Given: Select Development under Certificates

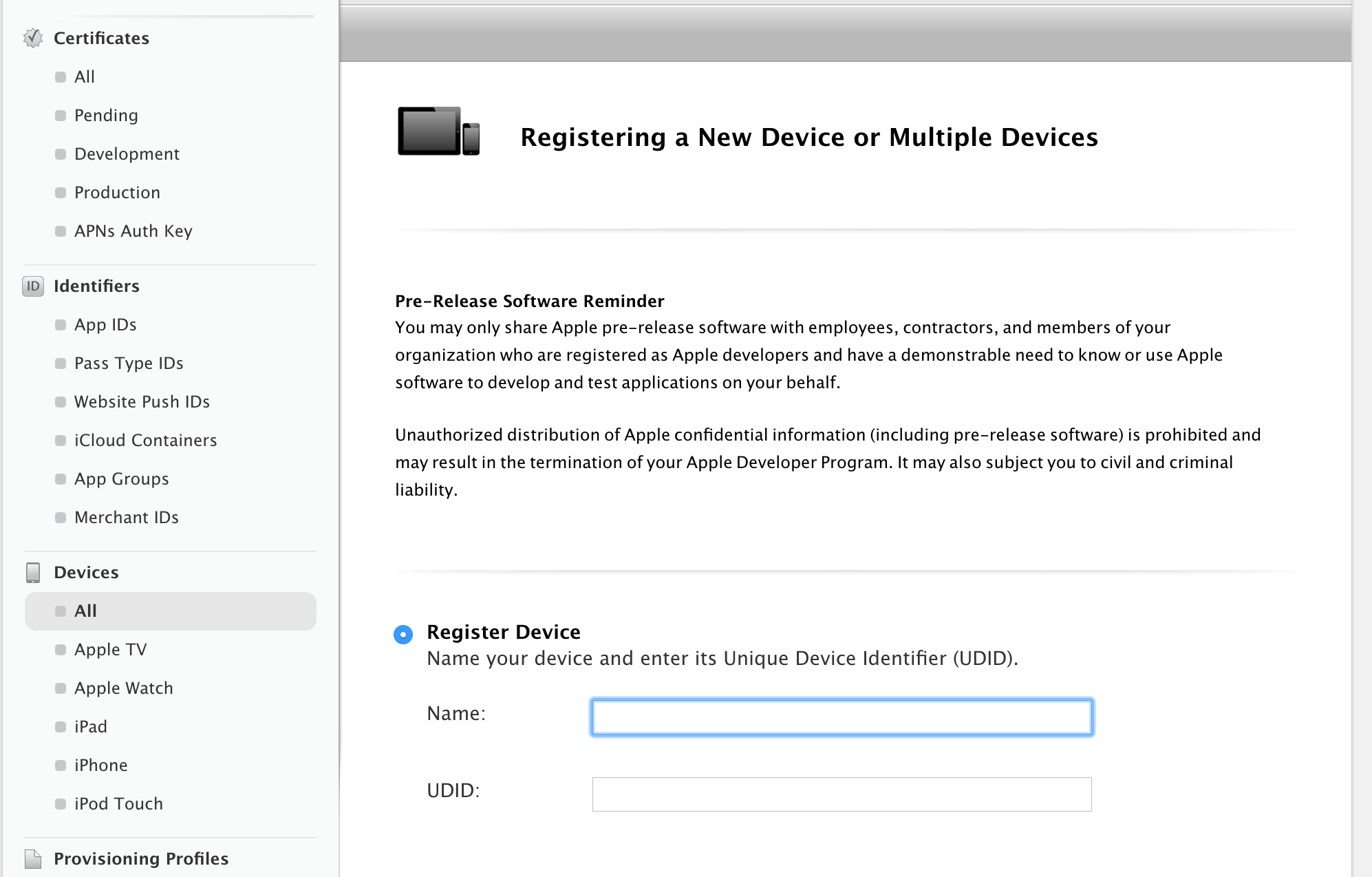Looking at the screenshot, I should click(127, 154).
